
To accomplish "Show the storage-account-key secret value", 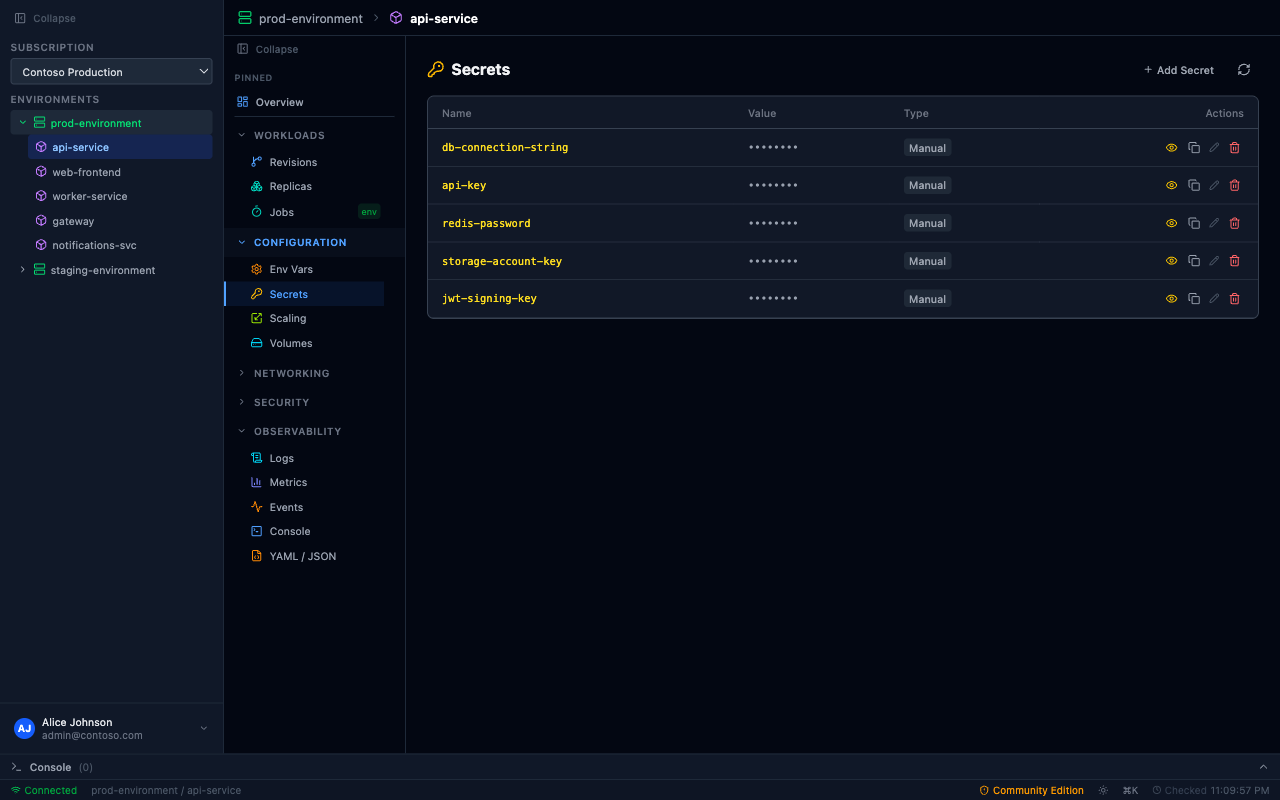I will (x=1171, y=261).
